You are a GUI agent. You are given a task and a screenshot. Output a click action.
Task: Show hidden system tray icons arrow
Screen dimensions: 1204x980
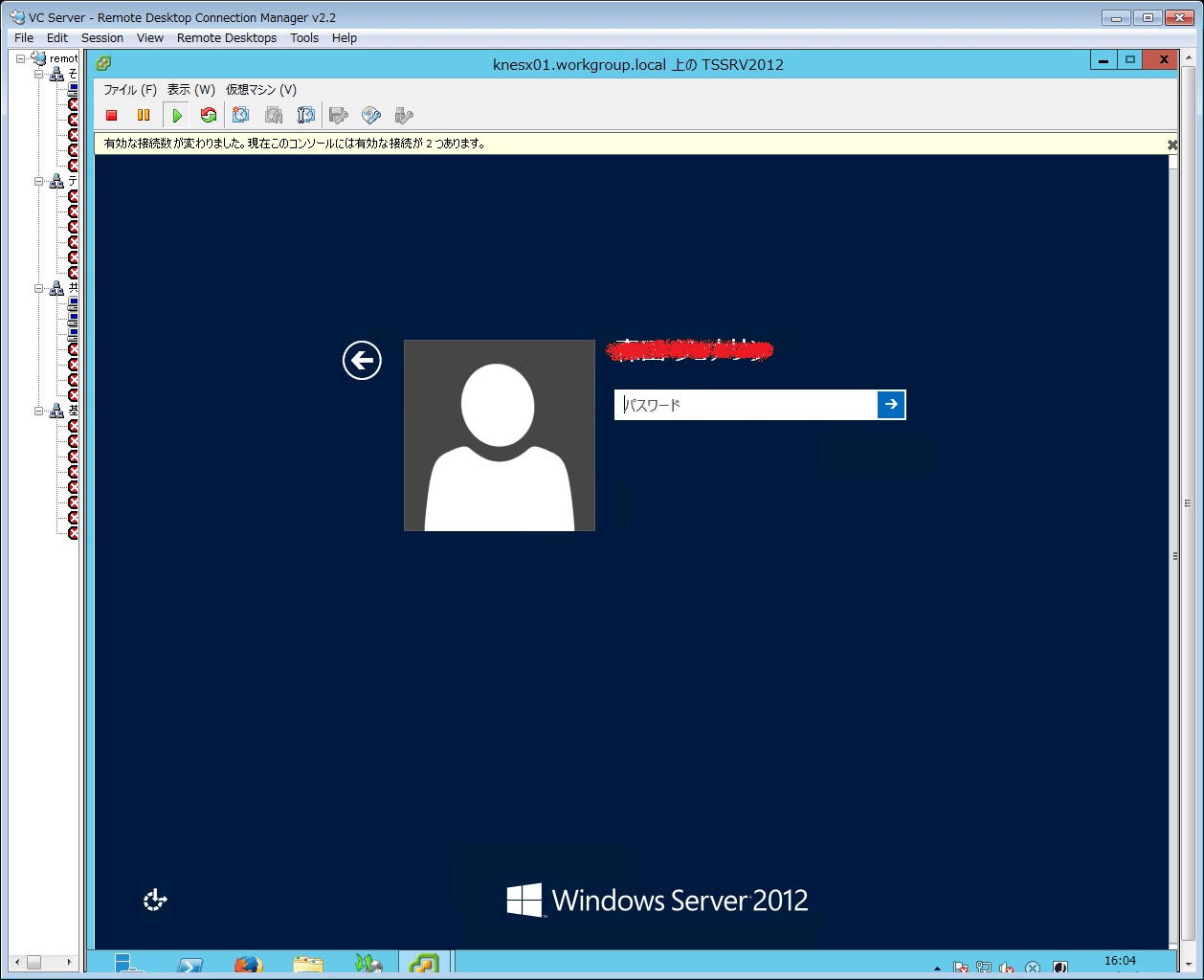point(937,969)
